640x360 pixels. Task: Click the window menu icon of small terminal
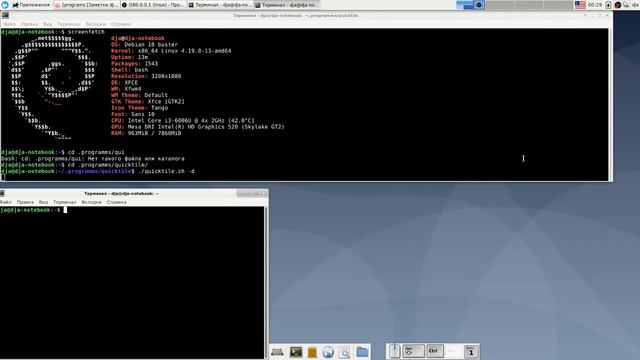point(2,193)
